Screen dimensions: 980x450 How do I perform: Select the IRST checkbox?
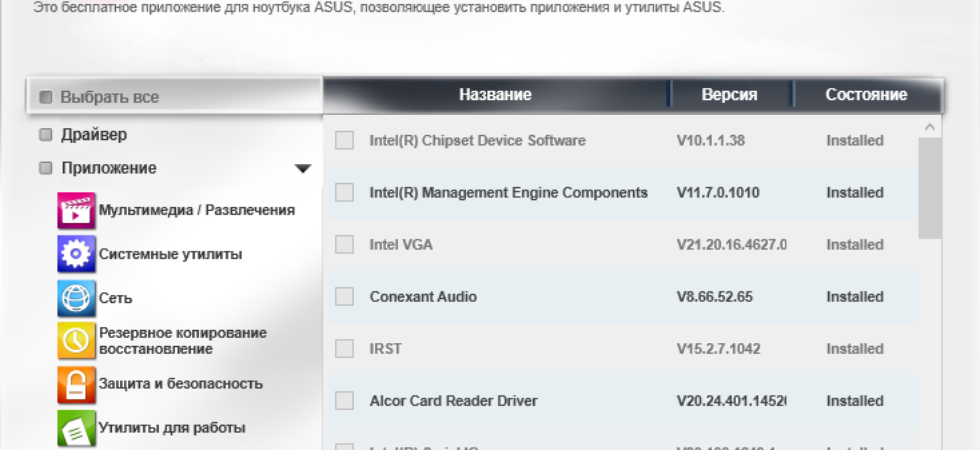[x=344, y=348]
